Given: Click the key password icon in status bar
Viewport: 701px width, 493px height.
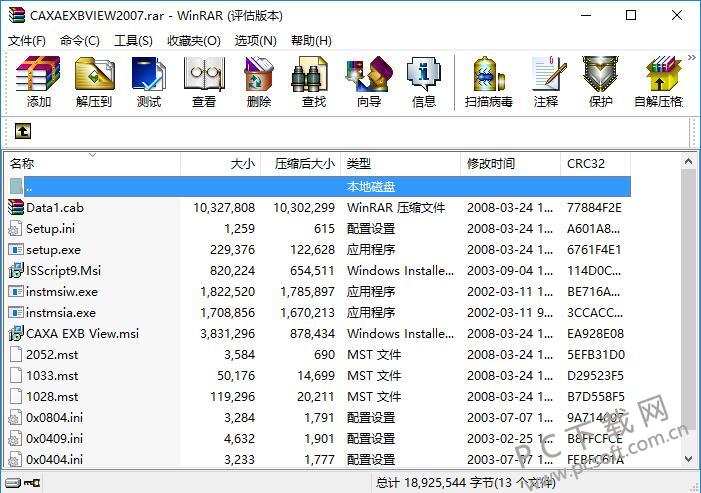Looking at the screenshot, I should tap(32, 483).
